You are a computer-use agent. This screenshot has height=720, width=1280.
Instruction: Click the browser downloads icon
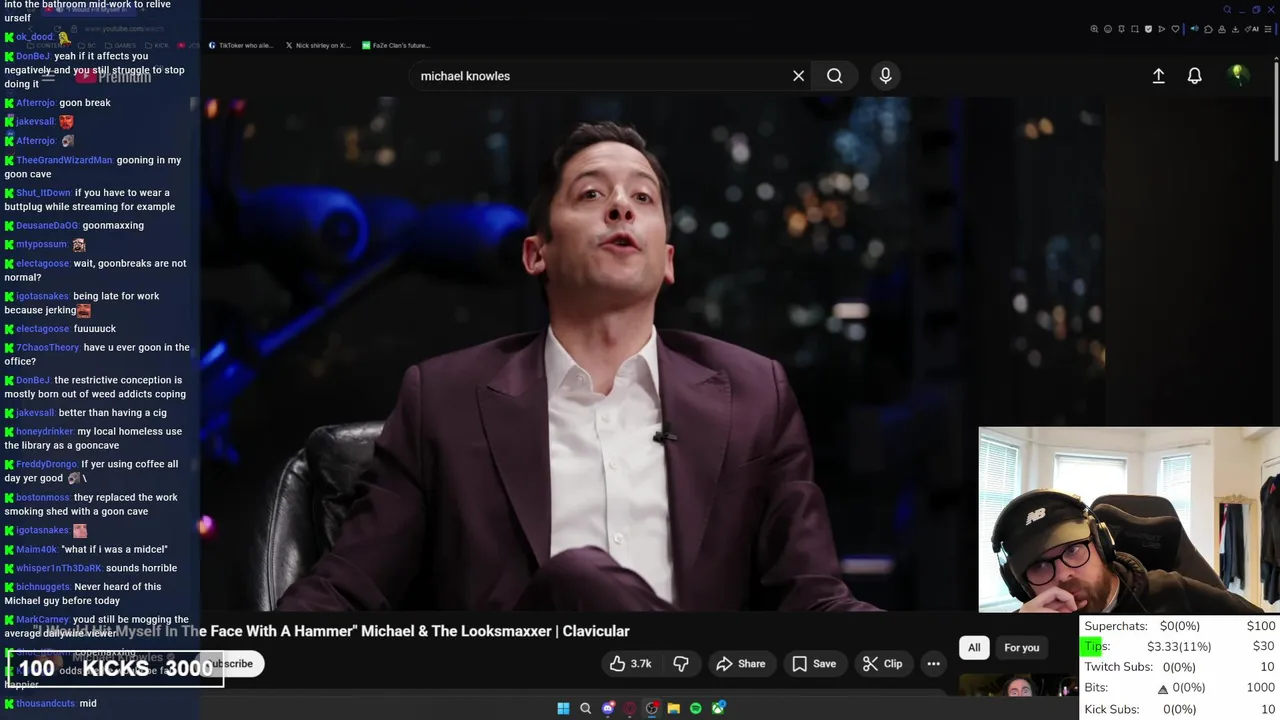(x=1235, y=29)
